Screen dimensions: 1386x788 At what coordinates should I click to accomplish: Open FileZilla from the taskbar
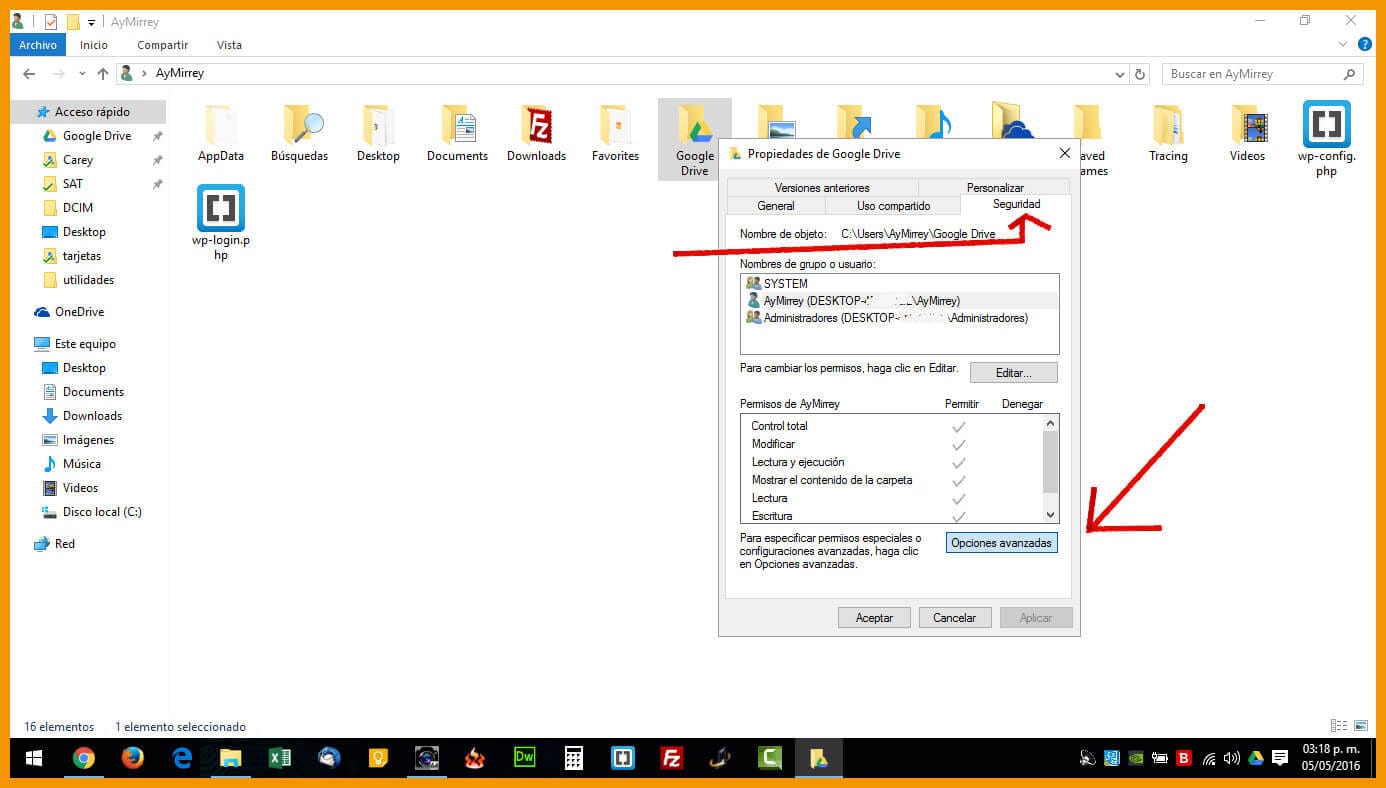tap(672, 758)
